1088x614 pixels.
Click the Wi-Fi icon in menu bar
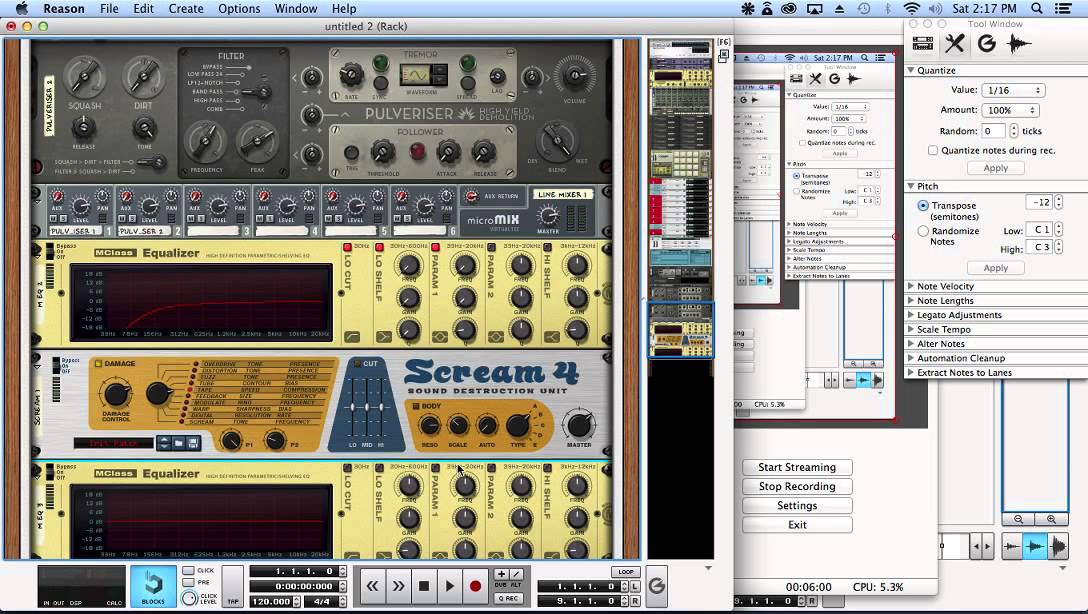(911, 8)
